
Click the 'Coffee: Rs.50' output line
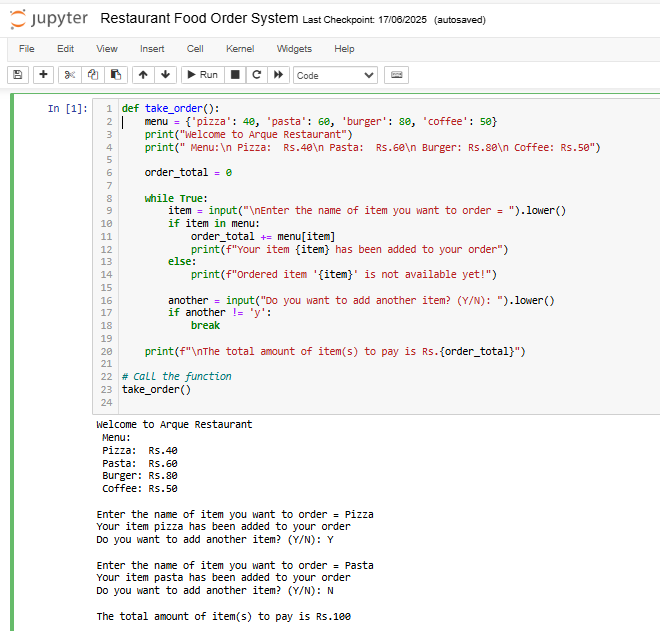click(140, 489)
